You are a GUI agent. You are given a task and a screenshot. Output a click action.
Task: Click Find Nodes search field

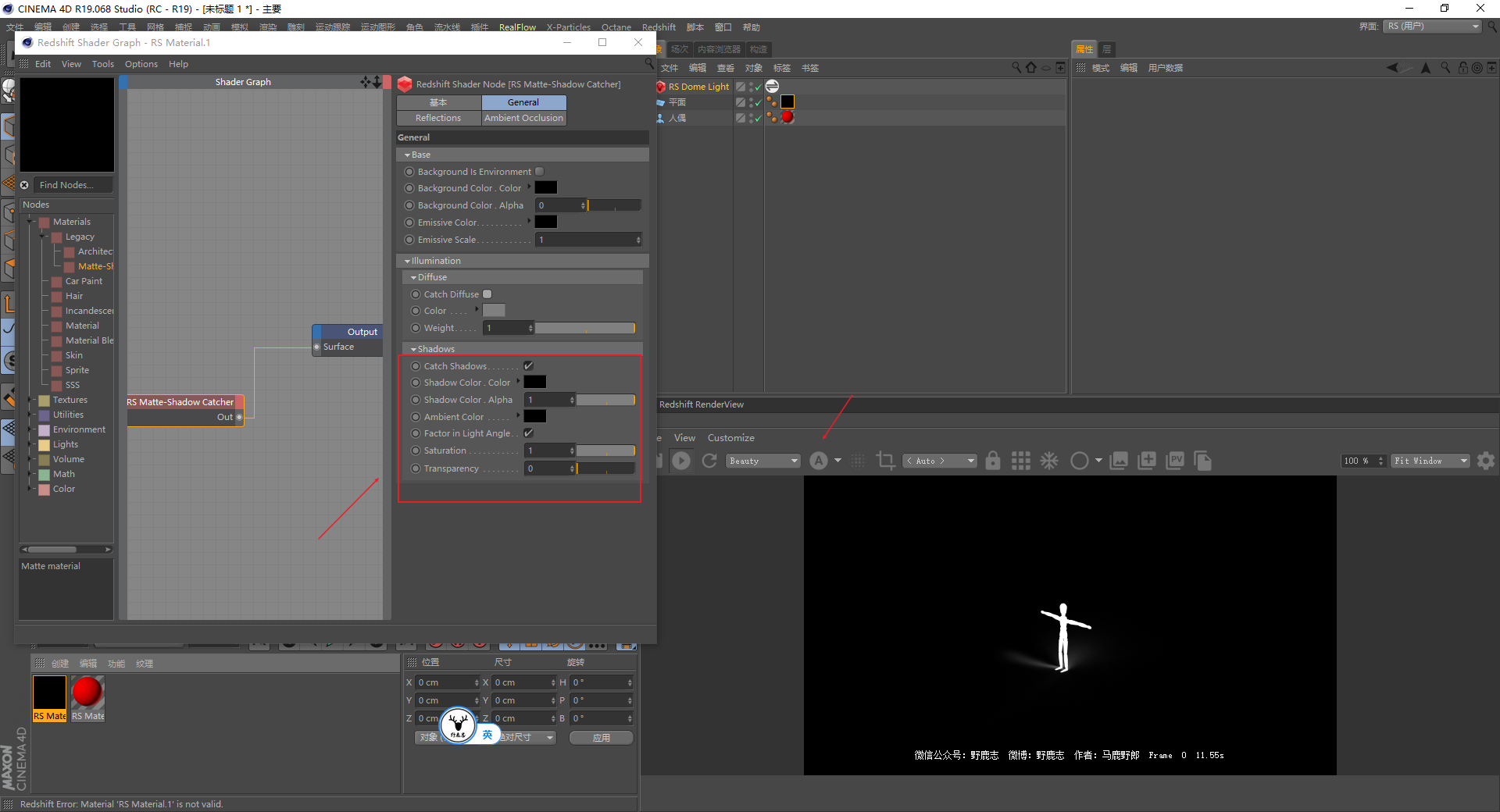click(73, 185)
